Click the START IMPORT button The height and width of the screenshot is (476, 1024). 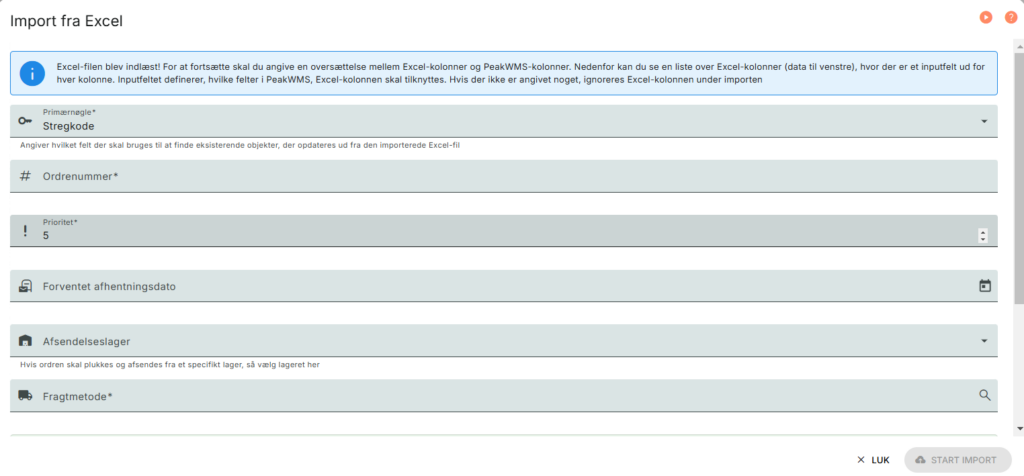[x=957, y=460]
